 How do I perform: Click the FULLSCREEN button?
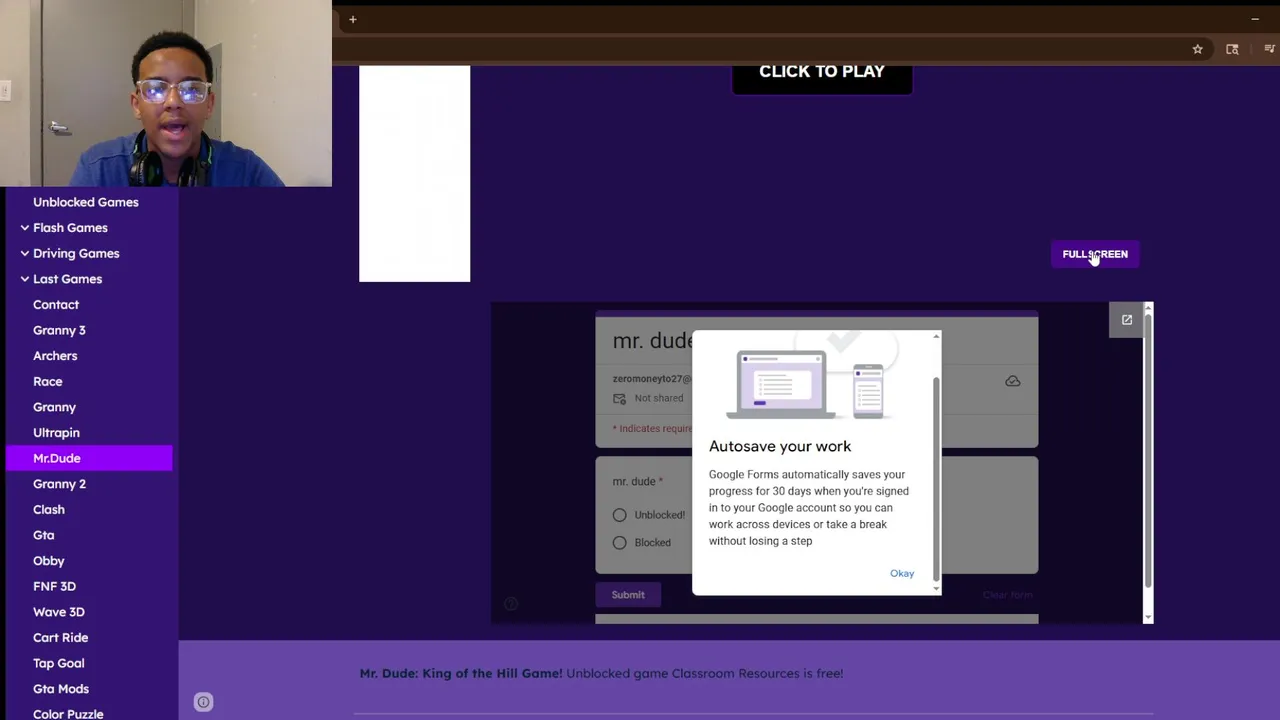coord(1095,254)
